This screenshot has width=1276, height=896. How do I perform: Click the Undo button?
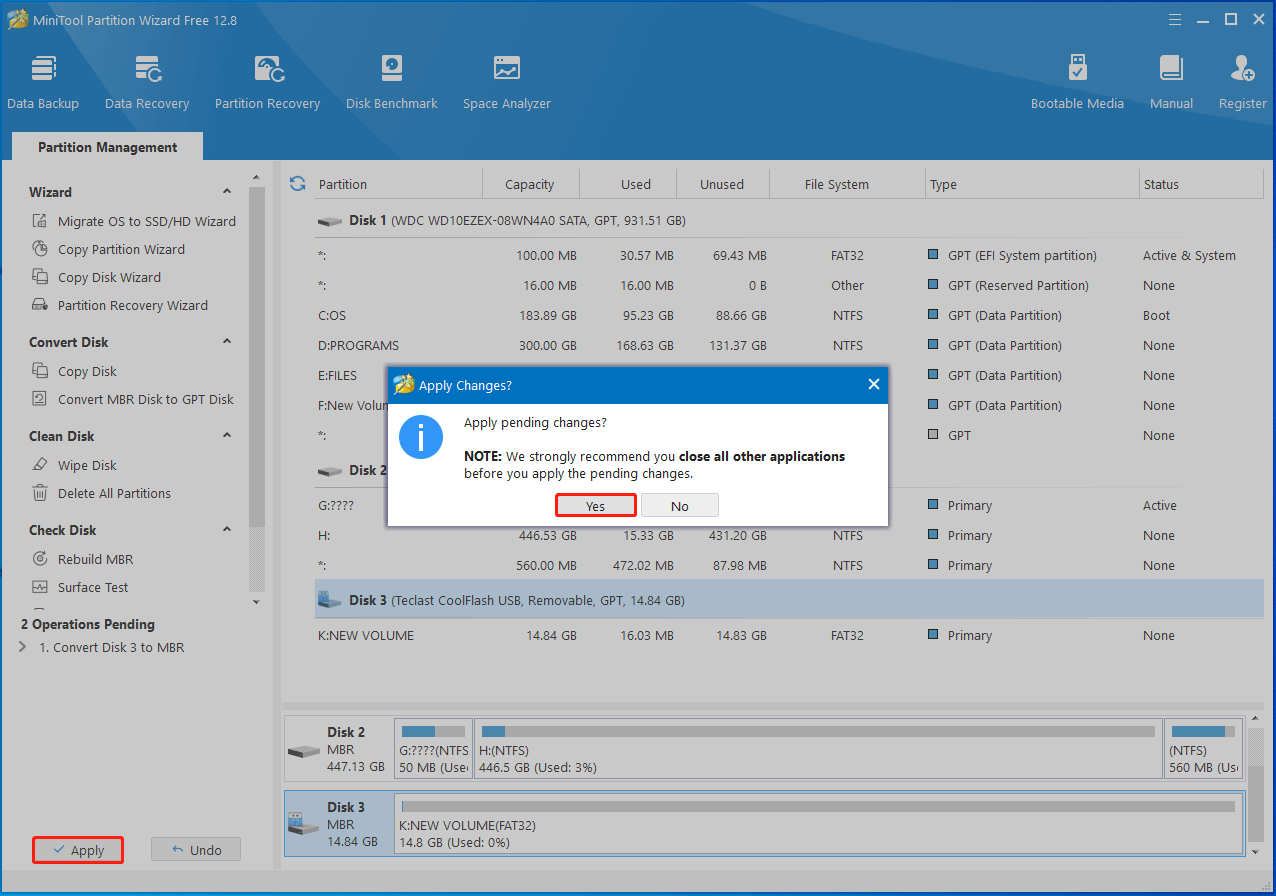point(196,850)
